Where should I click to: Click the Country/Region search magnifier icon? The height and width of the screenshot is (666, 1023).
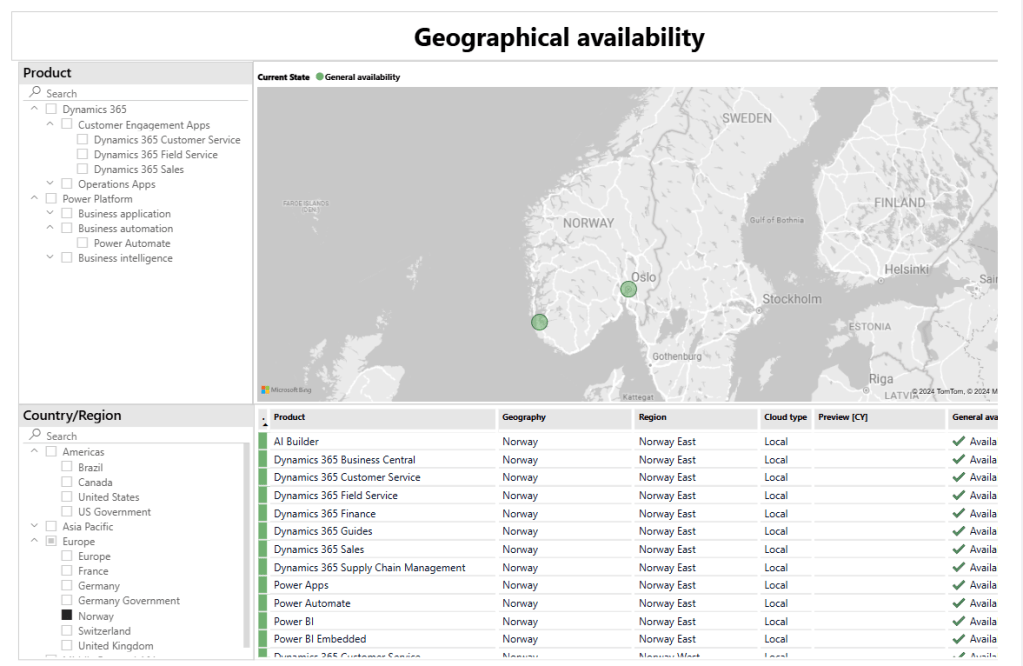36,435
